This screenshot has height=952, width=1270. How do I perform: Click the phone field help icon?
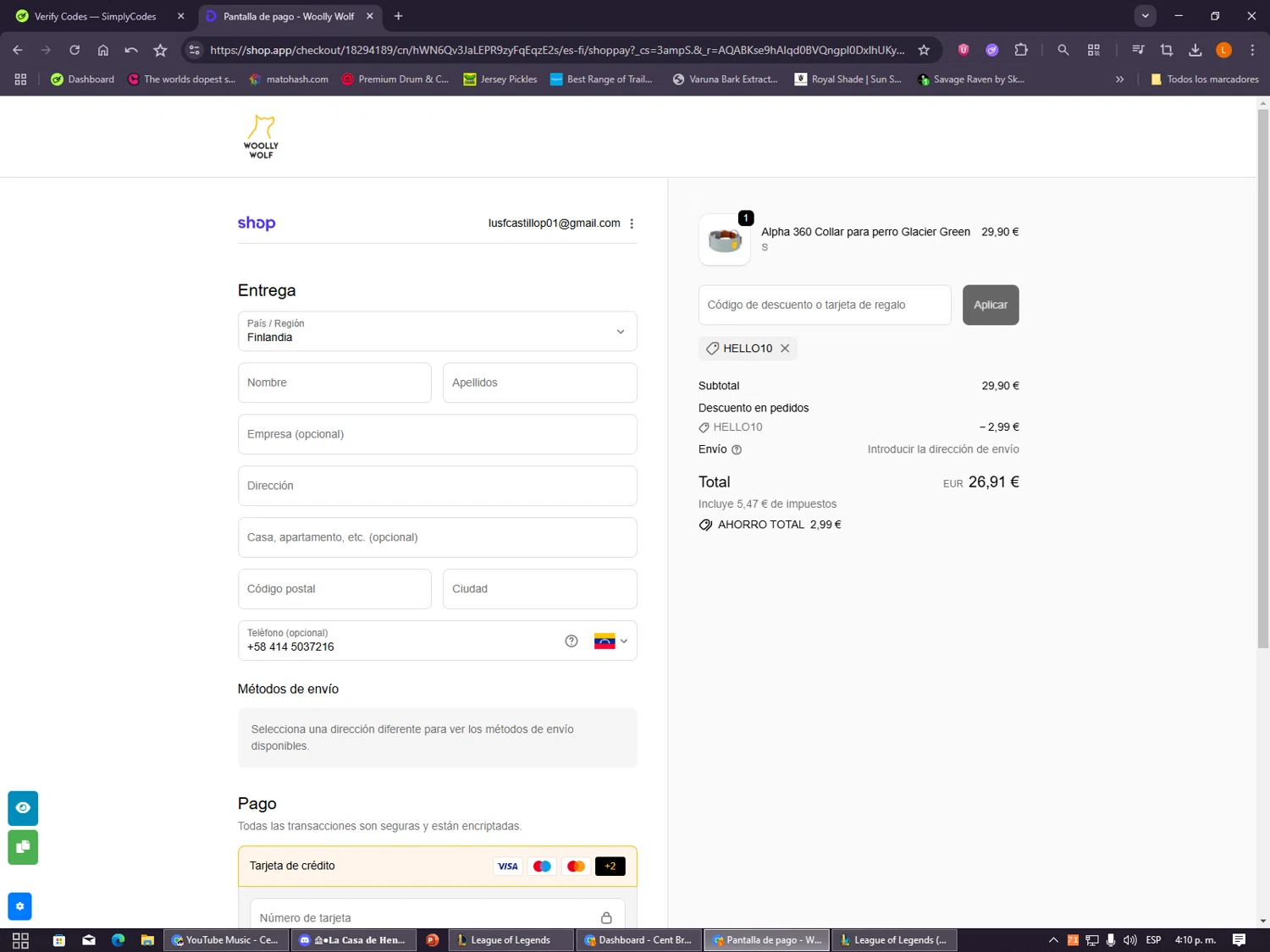coord(571,641)
